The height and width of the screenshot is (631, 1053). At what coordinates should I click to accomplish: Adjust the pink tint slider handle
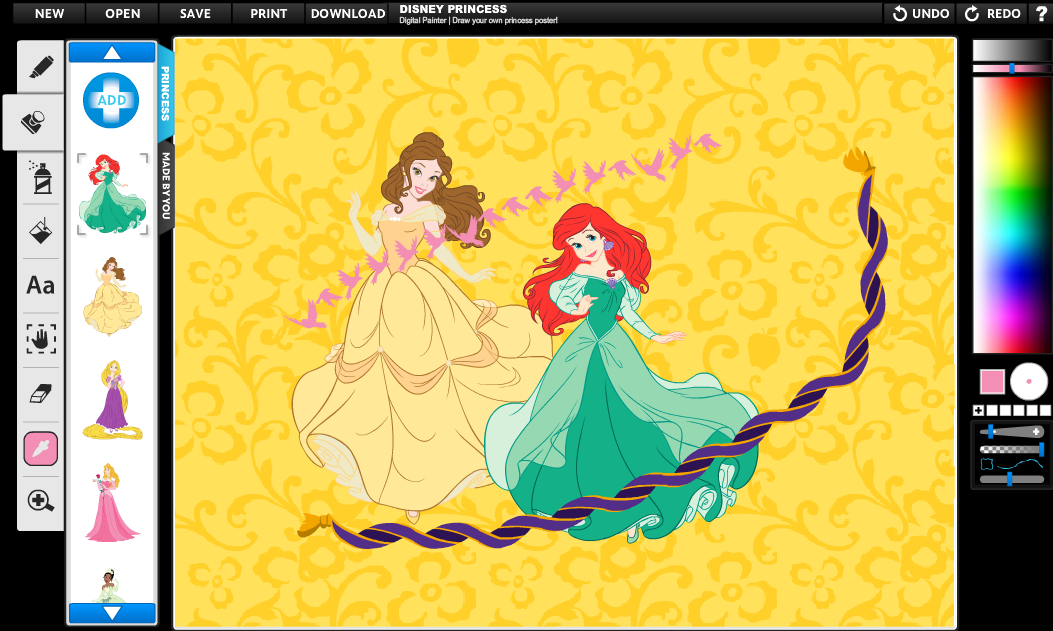[1012, 68]
